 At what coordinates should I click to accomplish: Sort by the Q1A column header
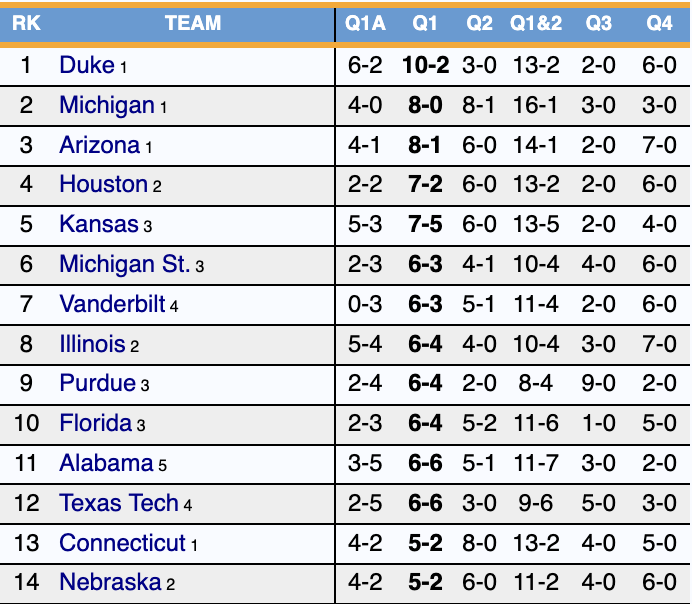tap(365, 23)
